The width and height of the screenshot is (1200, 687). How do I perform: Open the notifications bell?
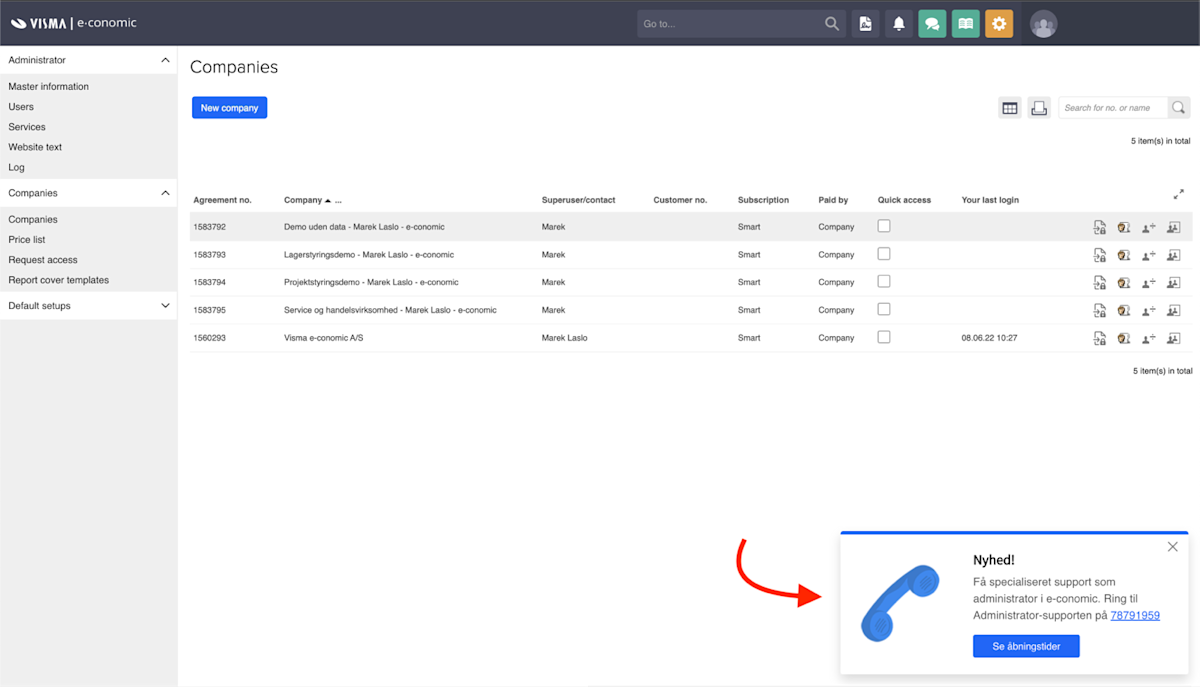tap(899, 24)
